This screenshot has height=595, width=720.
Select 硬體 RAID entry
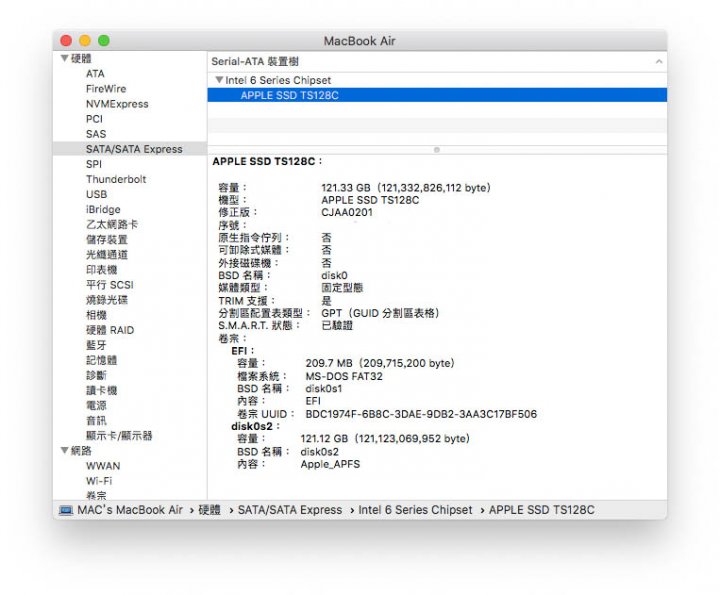(110, 330)
